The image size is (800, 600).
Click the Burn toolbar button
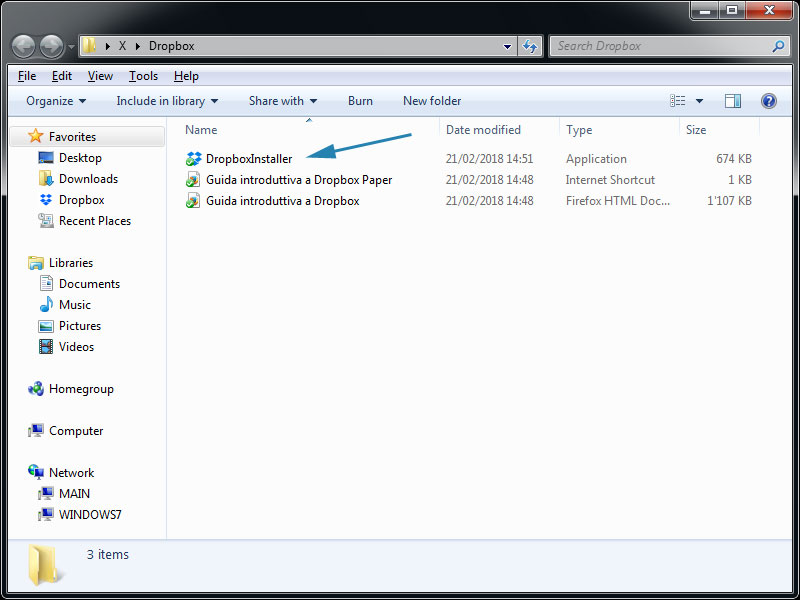tap(360, 101)
